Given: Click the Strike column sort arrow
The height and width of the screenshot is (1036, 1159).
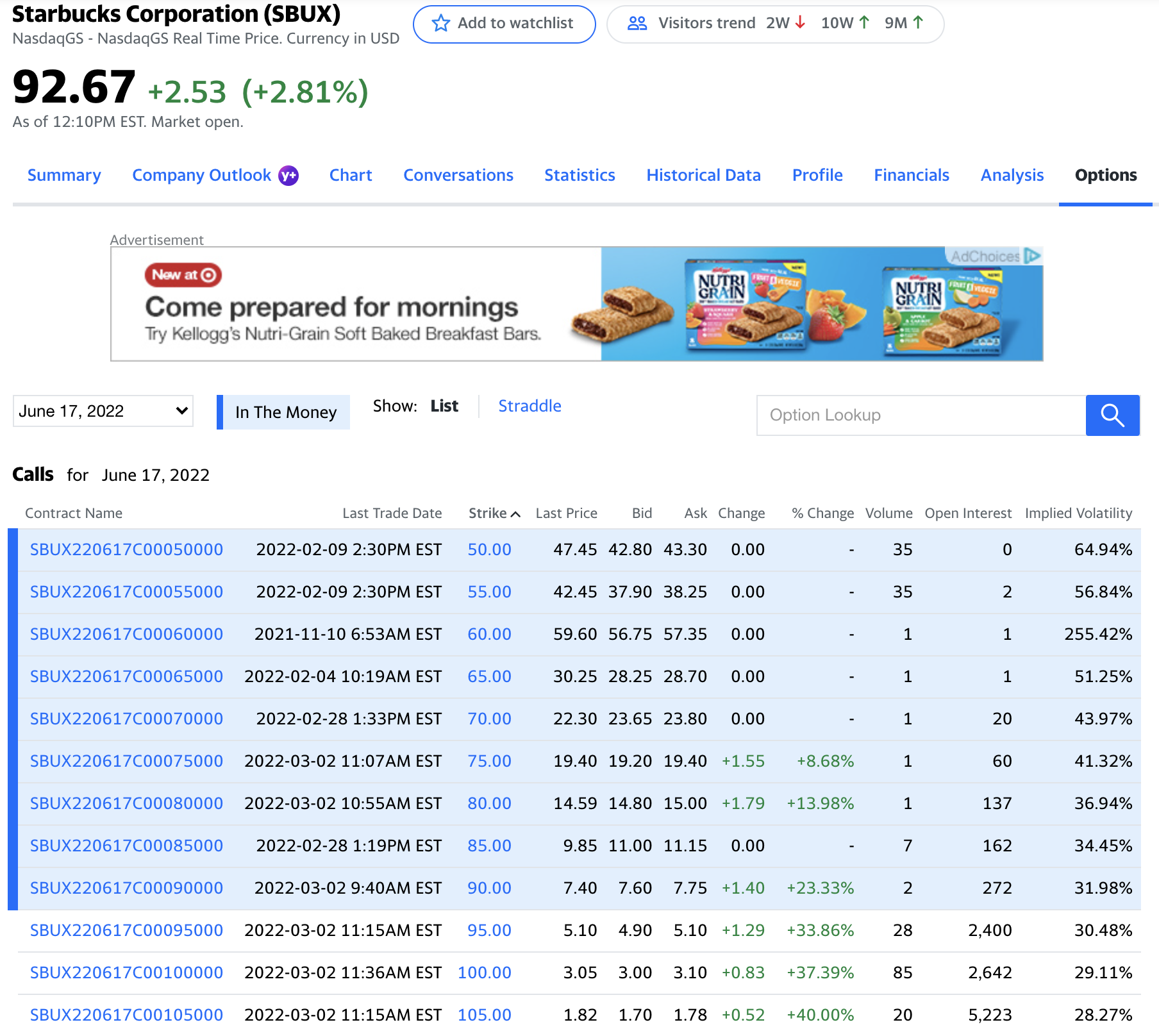Looking at the screenshot, I should click(x=515, y=514).
